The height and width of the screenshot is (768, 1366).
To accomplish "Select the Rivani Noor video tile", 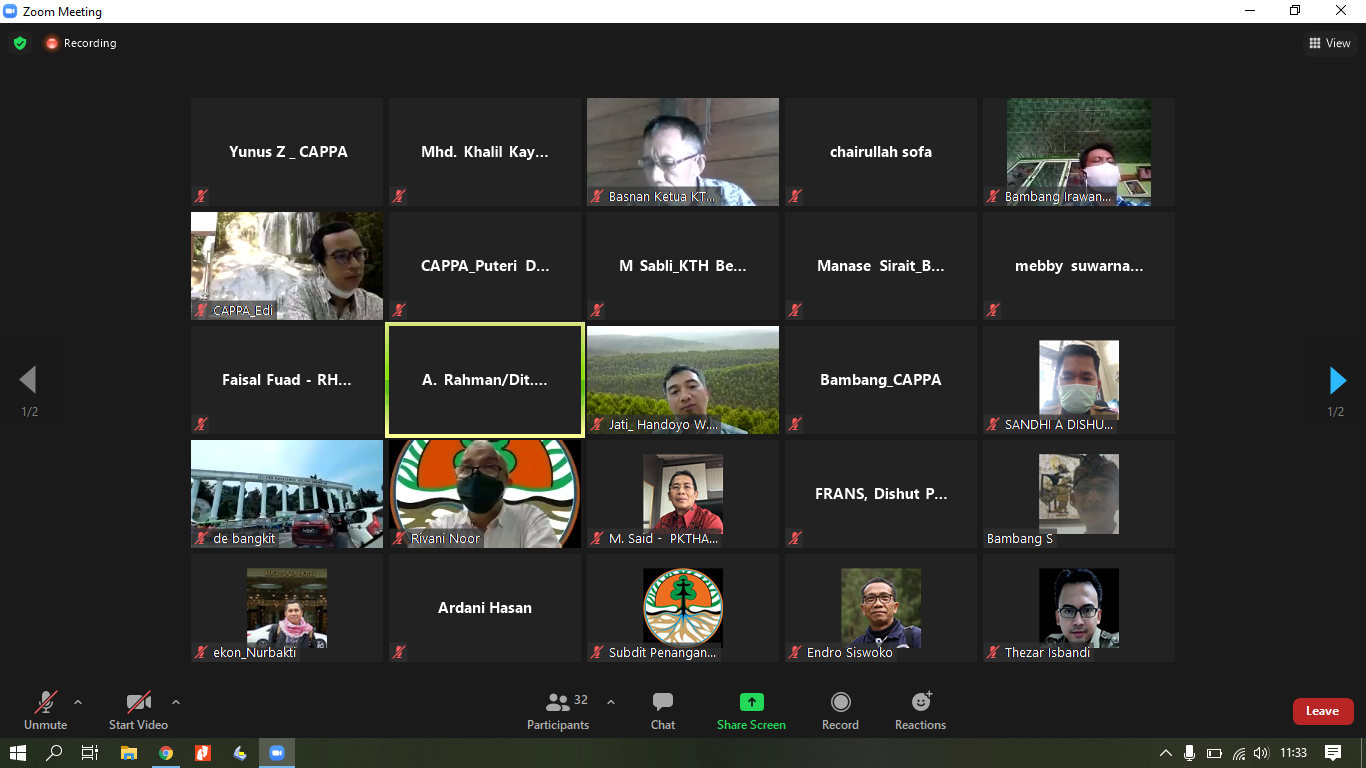I will (485, 493).
